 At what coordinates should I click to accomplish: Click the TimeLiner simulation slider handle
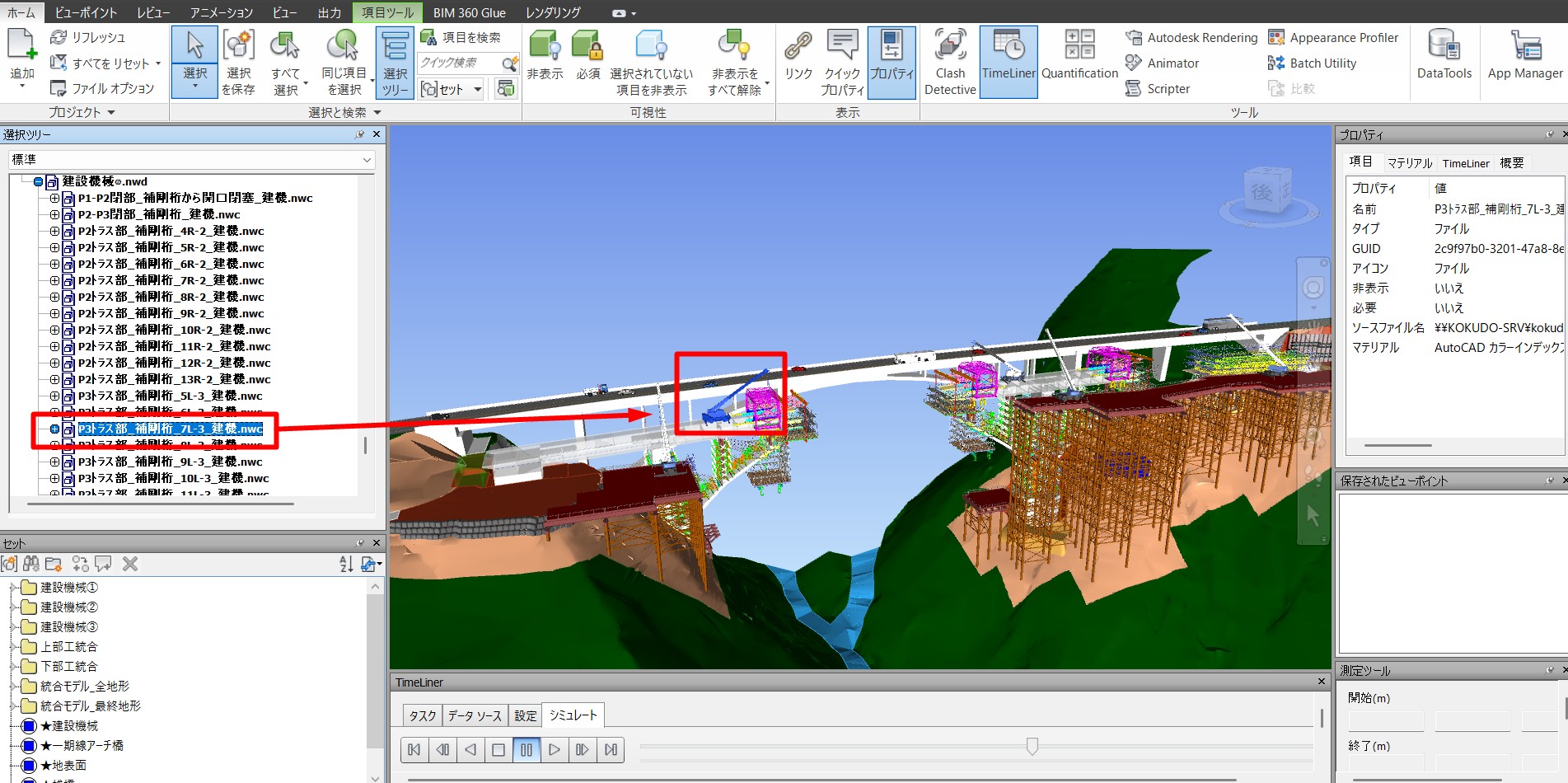(1032, 747)
